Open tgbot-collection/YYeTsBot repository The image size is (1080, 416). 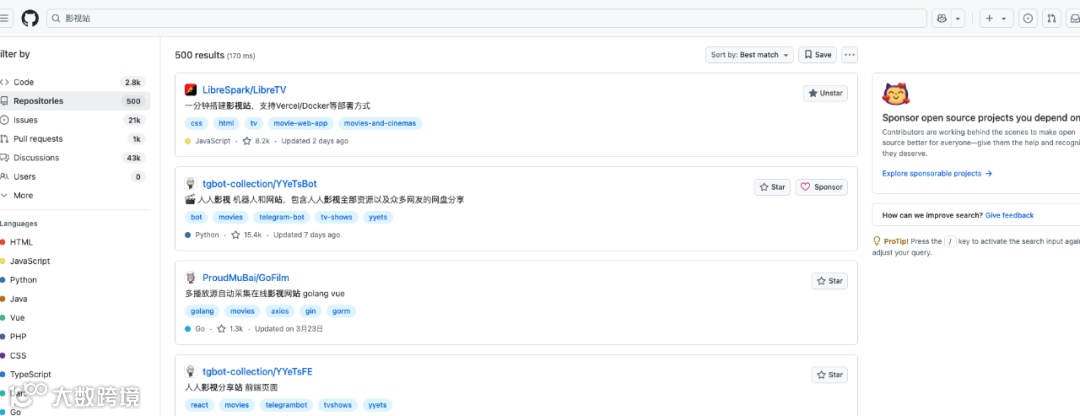(260, 184)
